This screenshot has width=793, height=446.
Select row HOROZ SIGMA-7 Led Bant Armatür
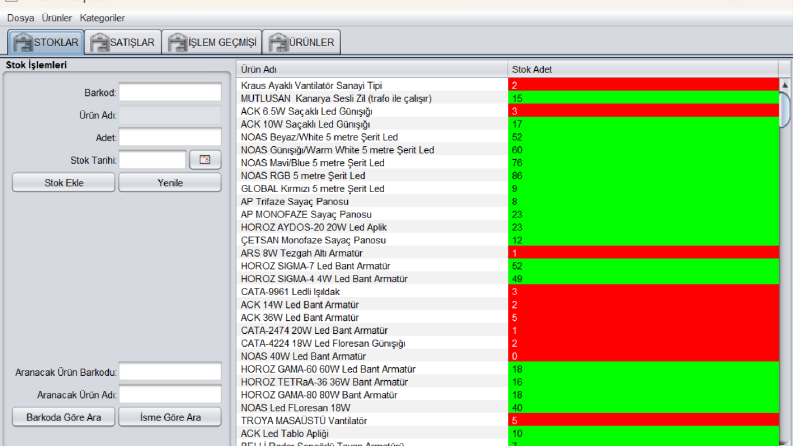point(508,265)
